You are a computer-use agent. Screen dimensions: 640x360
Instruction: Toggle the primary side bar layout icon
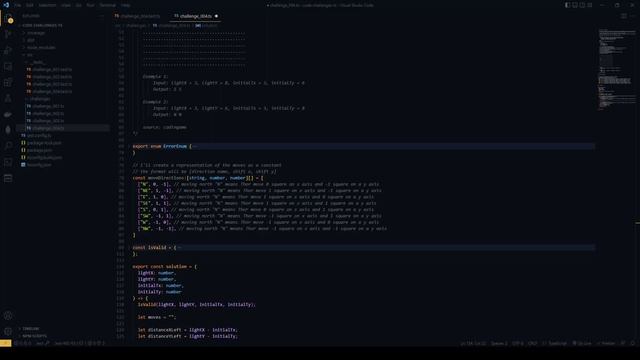(x=567, y=5)
